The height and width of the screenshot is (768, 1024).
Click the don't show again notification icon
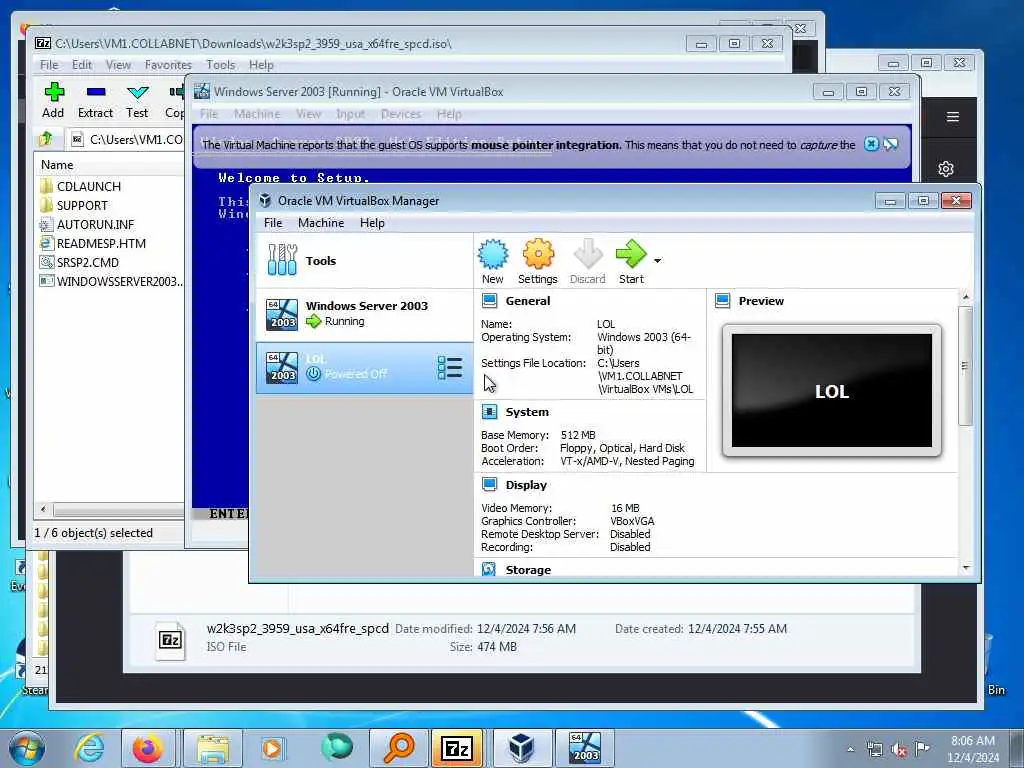coord(891,144)
